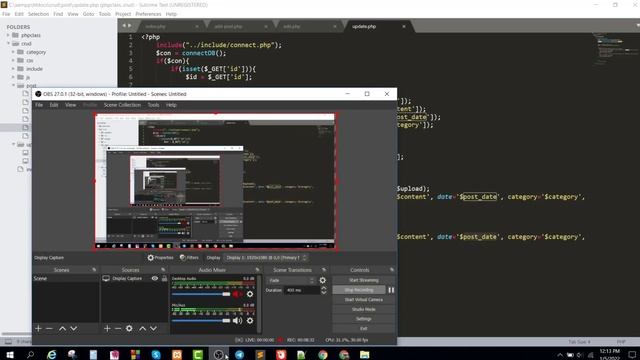The height and width of the screenshot is (360, 640).
Task: Open source properties gear in Sources panel footer
Action: (129, 328)
